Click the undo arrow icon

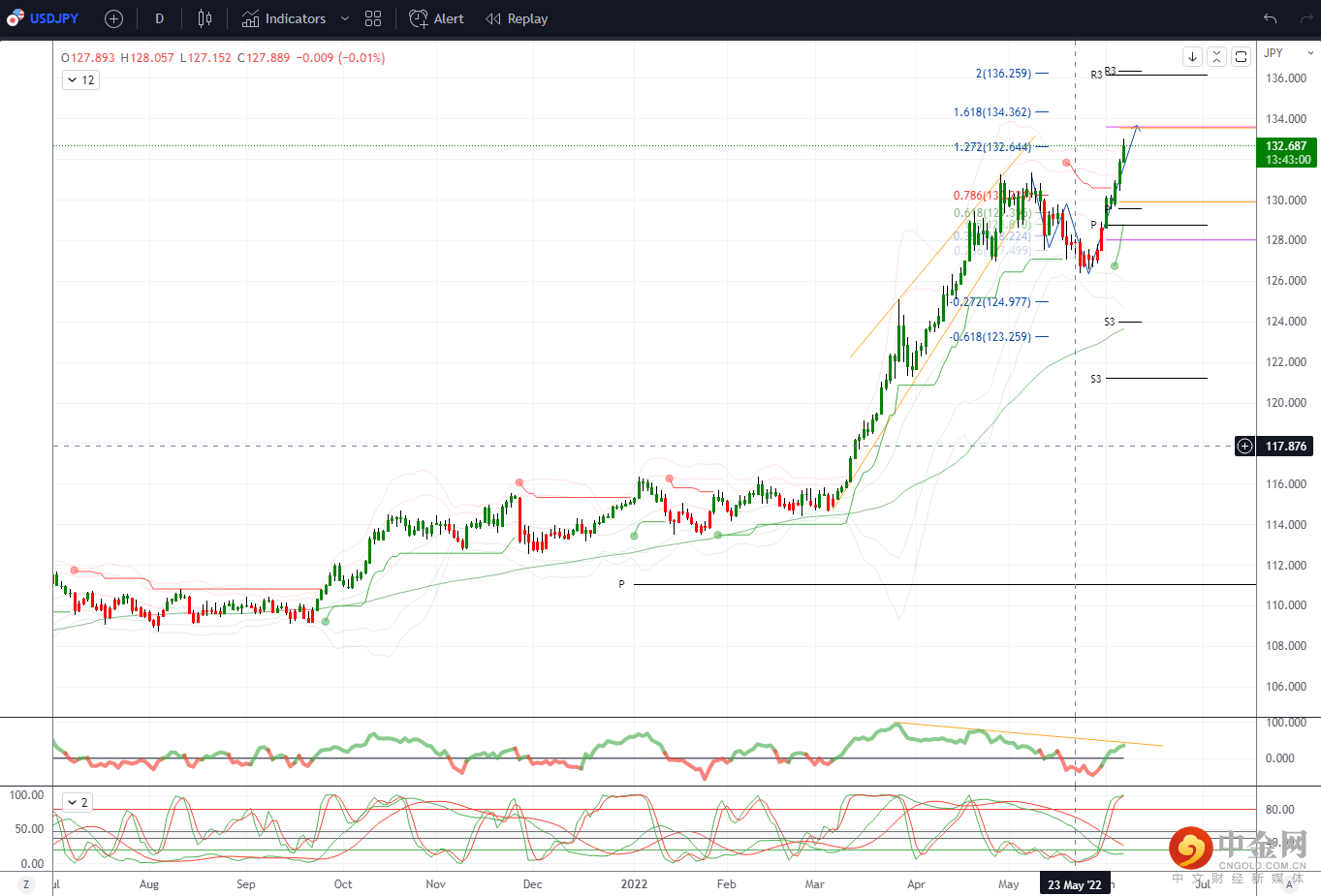click(x=1271, y=18)
